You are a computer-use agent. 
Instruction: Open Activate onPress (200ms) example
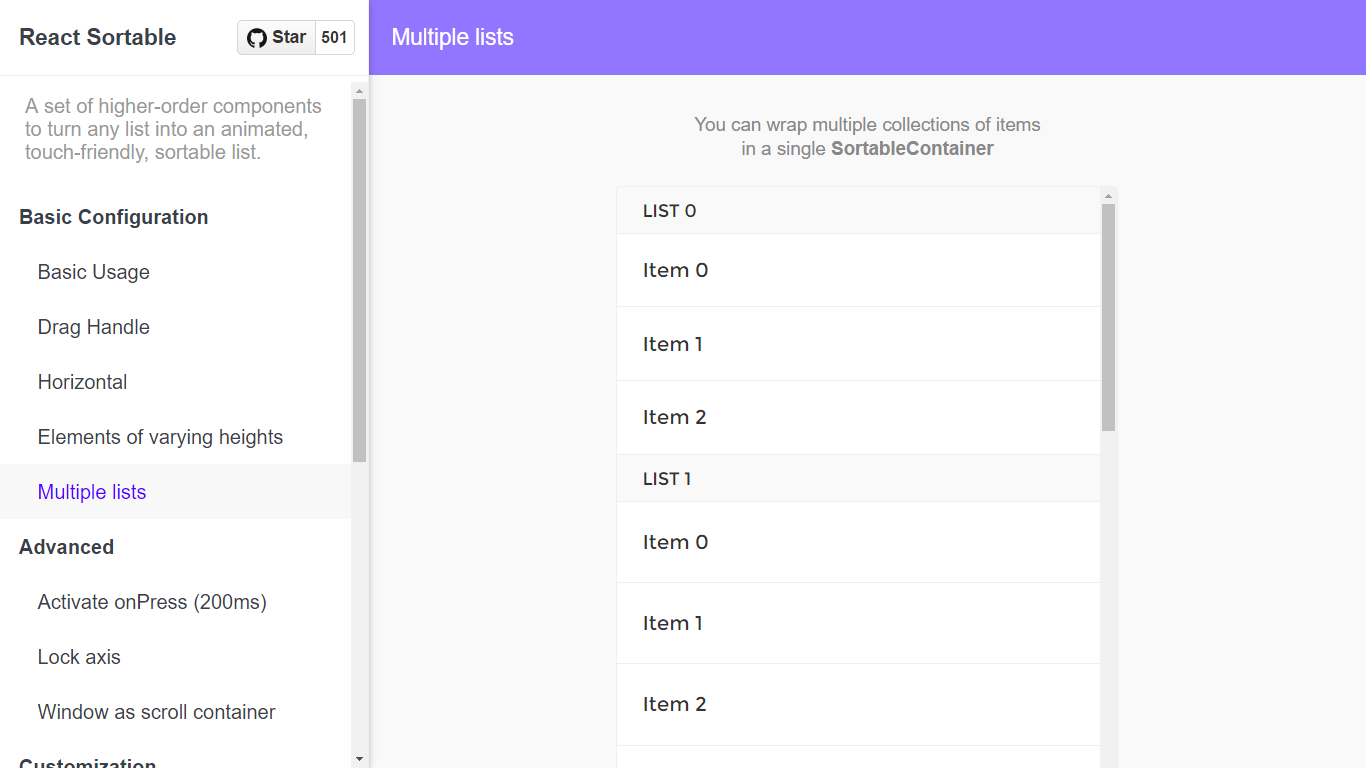point(151,601)
